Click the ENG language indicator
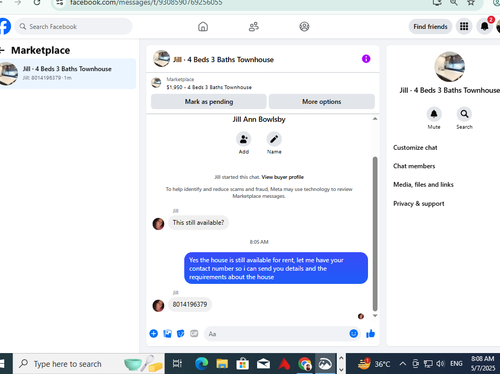The image size is (500, 374). (456, 364)
